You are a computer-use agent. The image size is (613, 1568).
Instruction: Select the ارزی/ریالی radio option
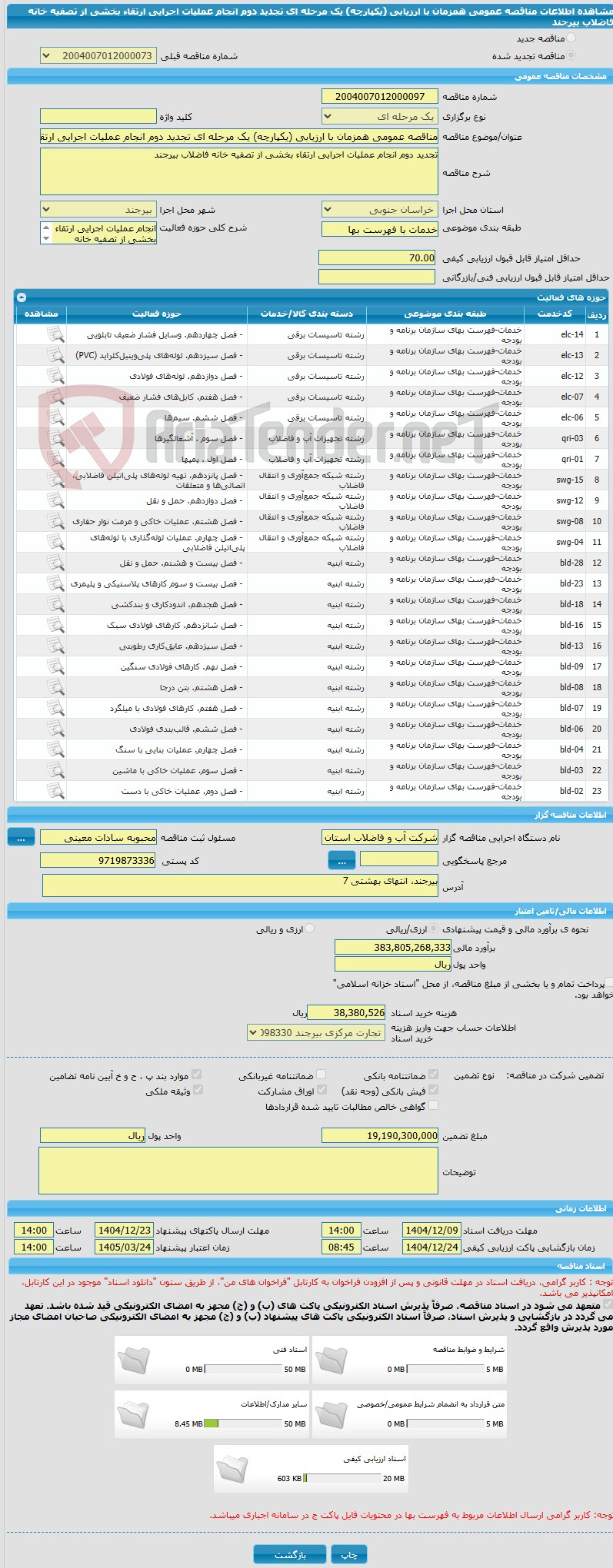coord(434,929)
